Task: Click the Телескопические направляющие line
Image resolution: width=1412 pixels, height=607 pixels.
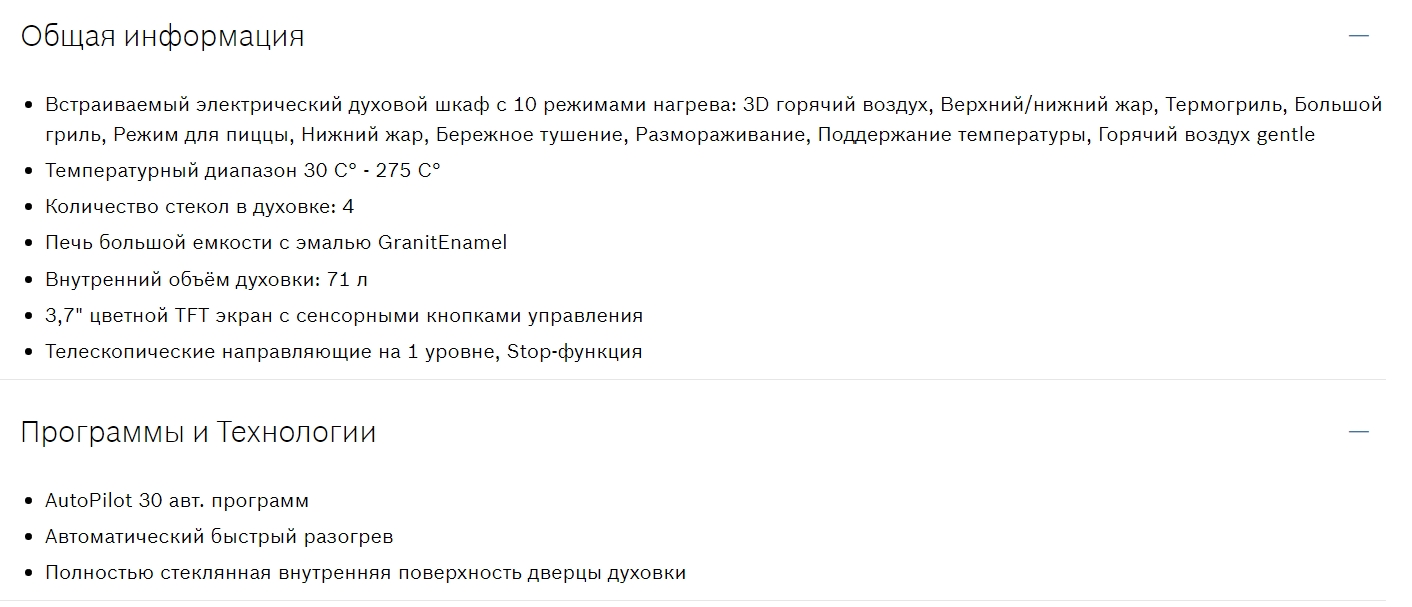Action: point(343,352)
